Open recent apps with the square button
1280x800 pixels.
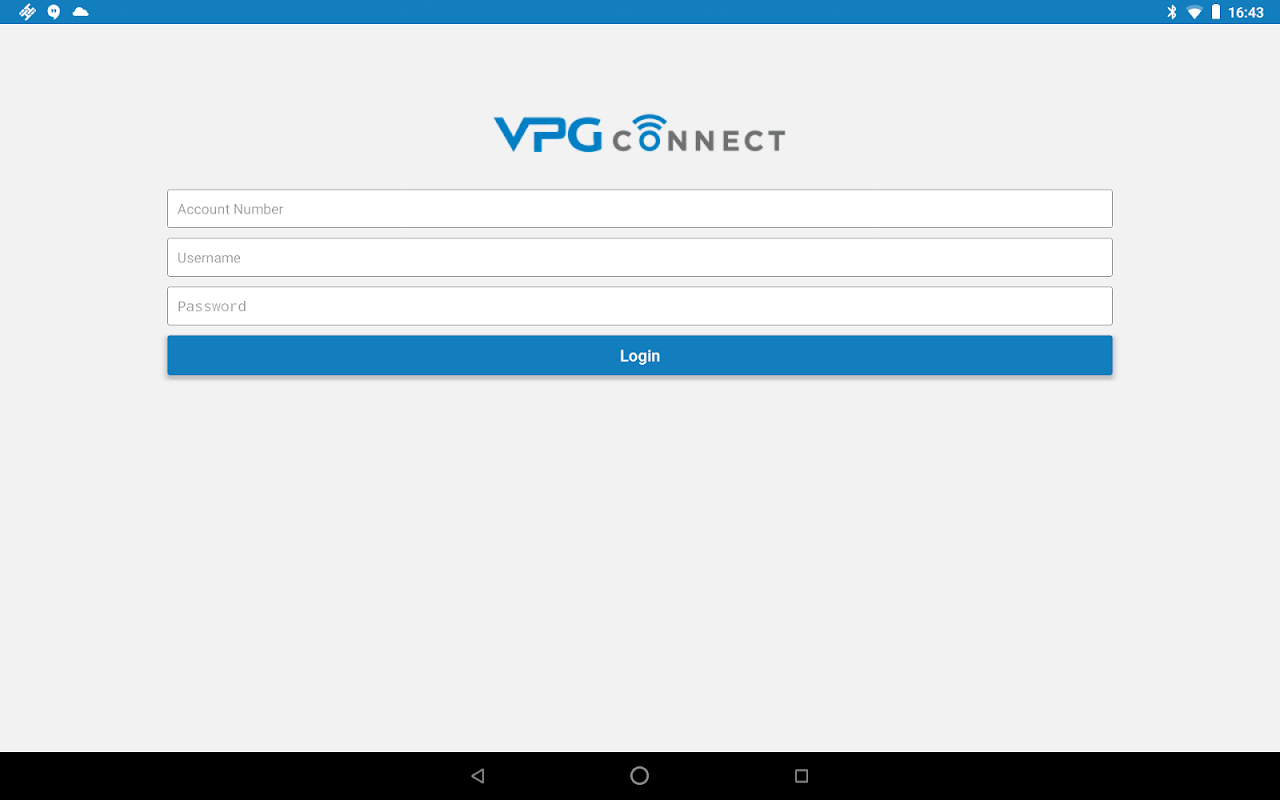[x=801, y=776]
